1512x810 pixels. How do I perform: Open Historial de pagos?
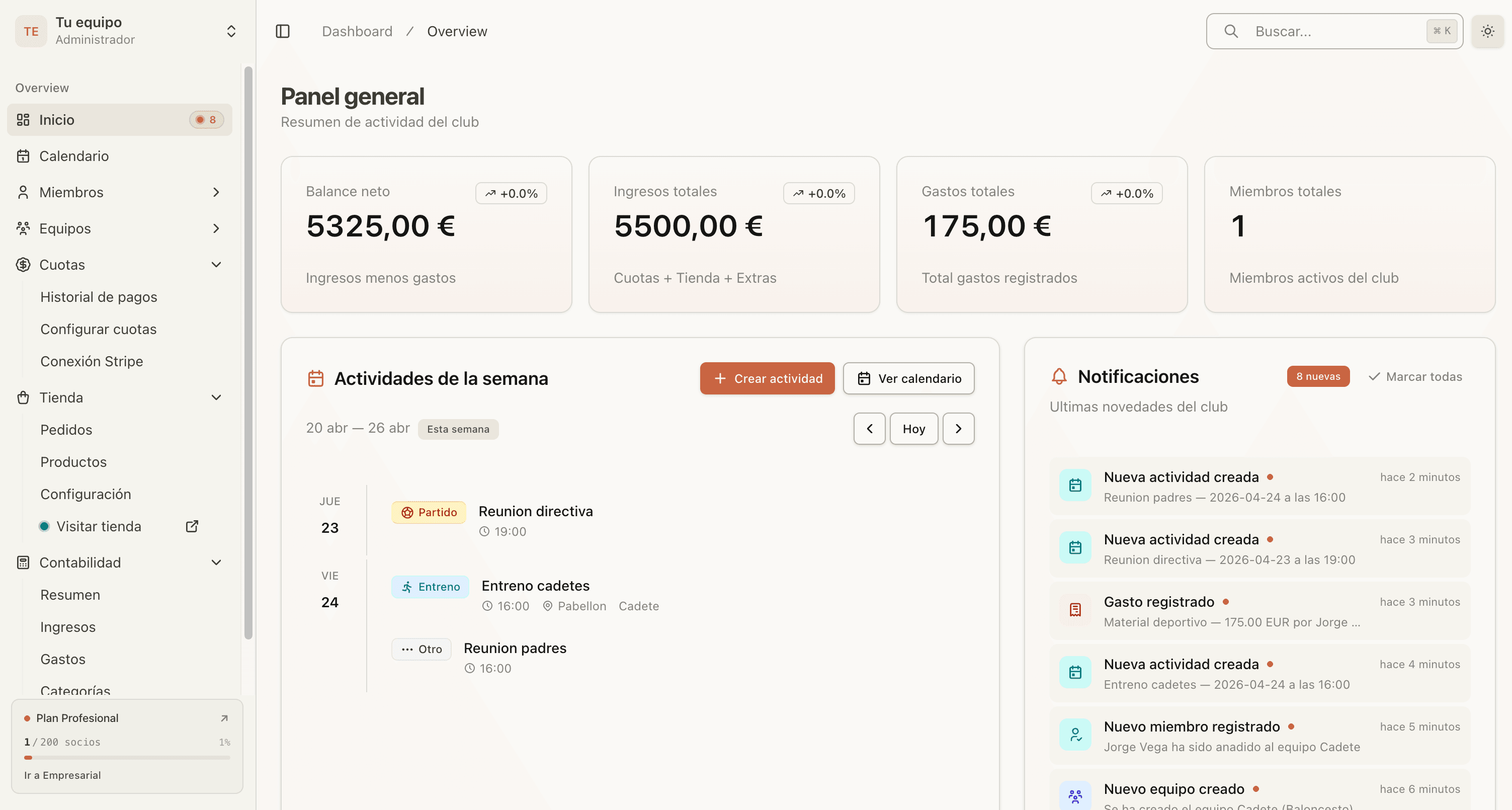pos(99,297)
